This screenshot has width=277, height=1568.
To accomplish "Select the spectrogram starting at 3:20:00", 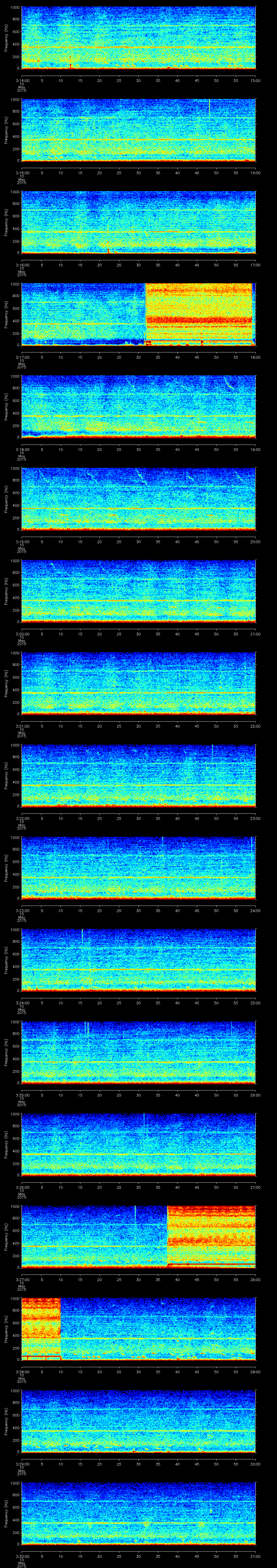I will pyautogui.click(x=138, y=591).
